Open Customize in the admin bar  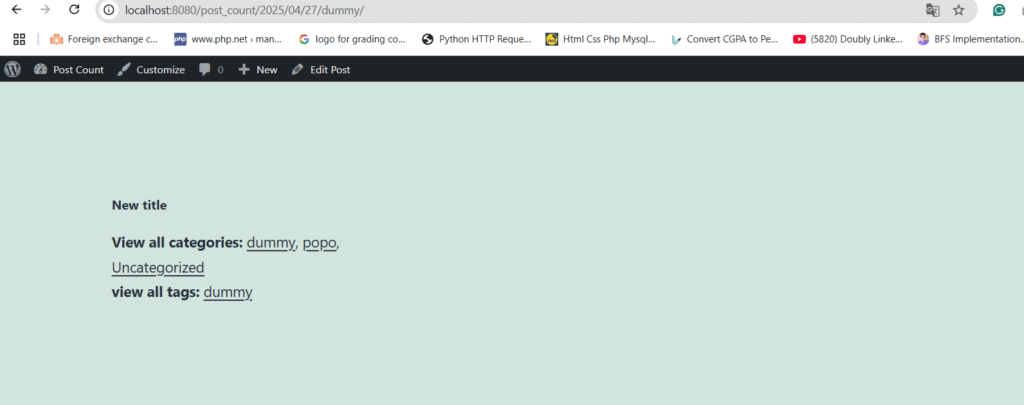151,69
